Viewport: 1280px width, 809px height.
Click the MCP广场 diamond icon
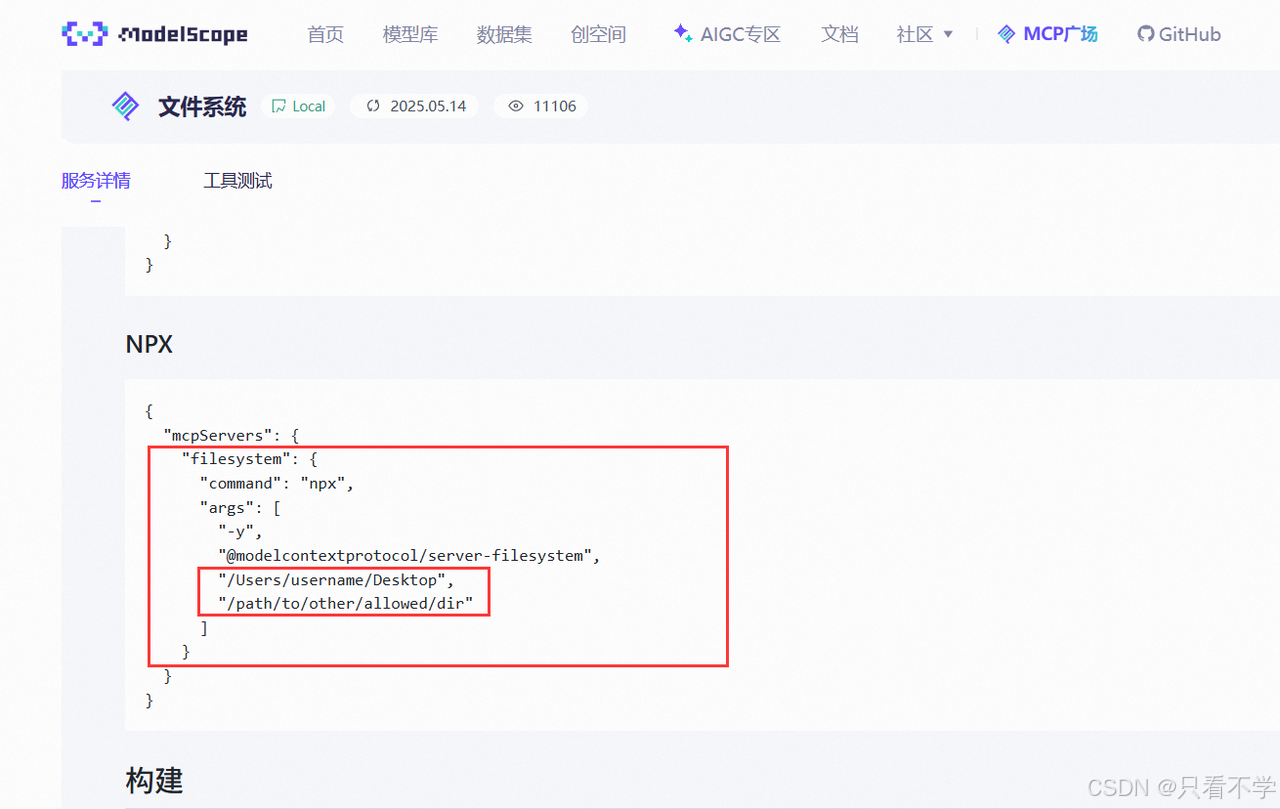[1007, 34]
